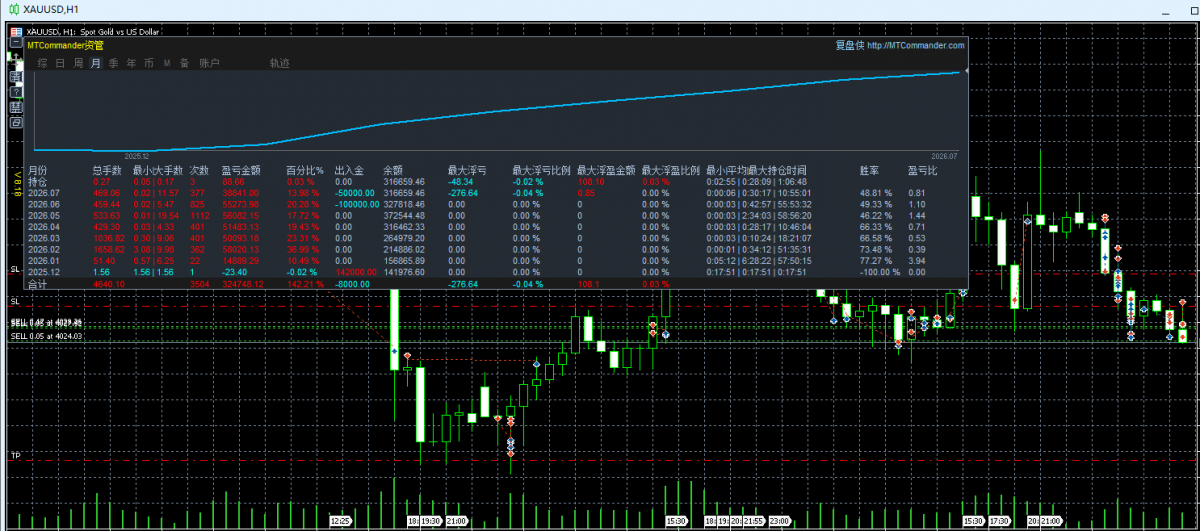This screenshot has width=1200, height=531.
Task: Click the 372544.48 balance value
Action: point(404,214)
